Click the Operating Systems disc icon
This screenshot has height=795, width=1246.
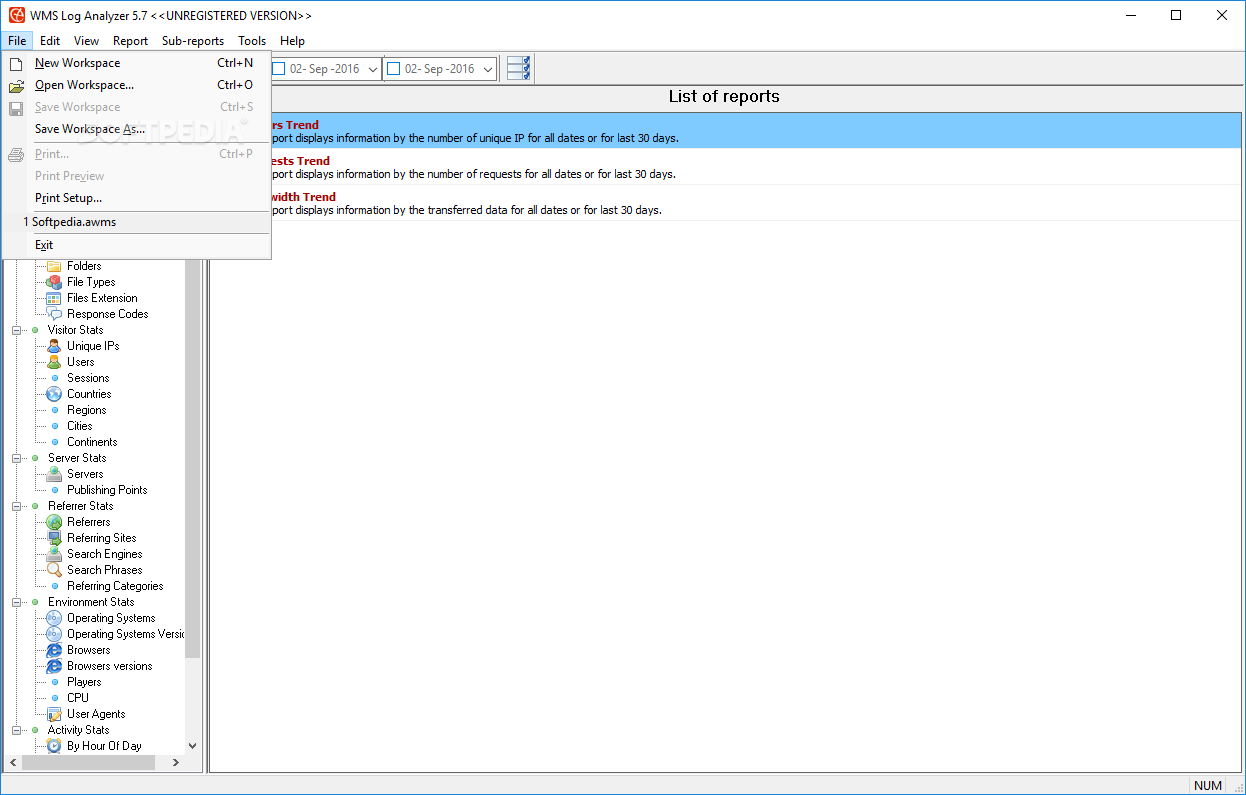[54, 618]
